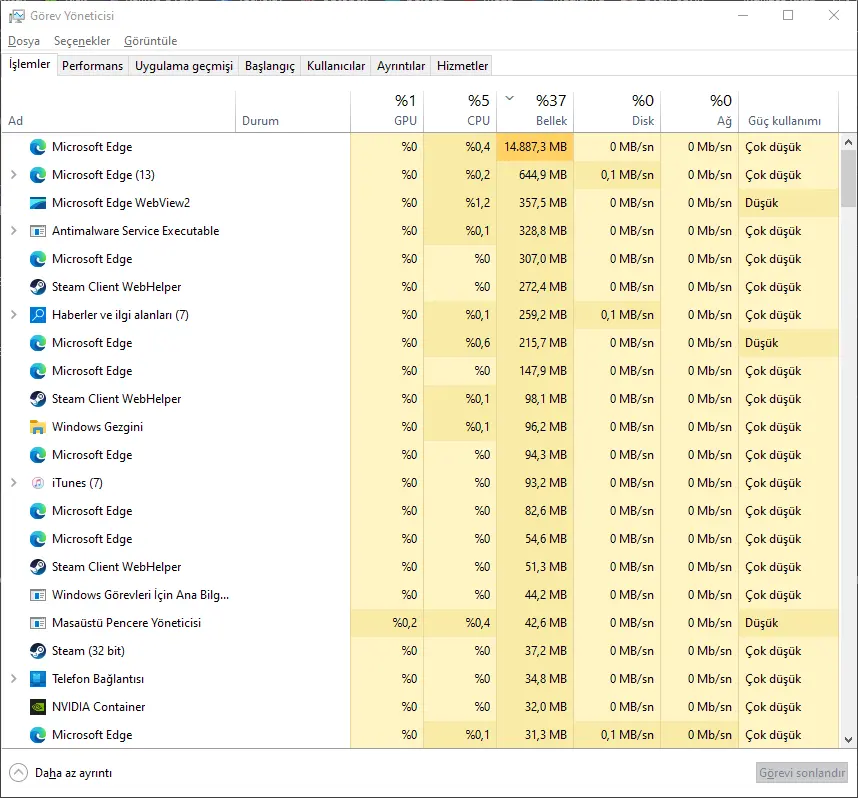The image size is (858, 798).
Task: Sort by the GPU column header
Action: [387, 111]
